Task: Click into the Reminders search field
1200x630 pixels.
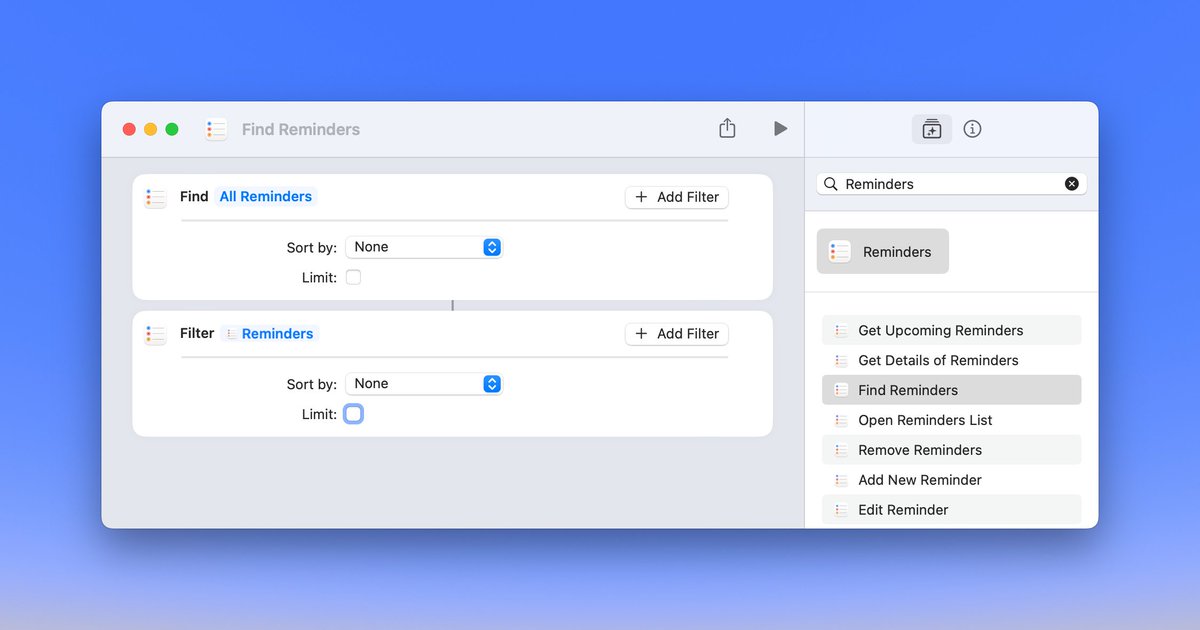Action: pos(951,184)
